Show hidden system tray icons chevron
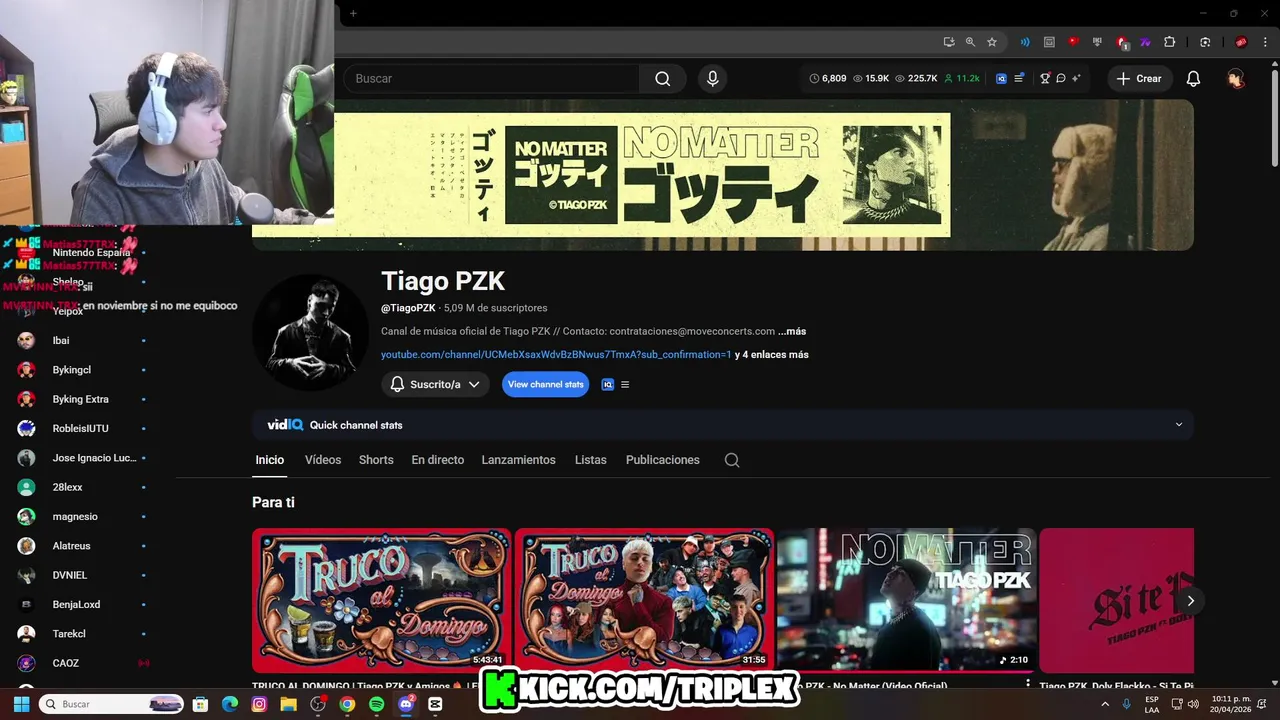The width and height of the screenshot is (1280, 720). point(1105,704)
